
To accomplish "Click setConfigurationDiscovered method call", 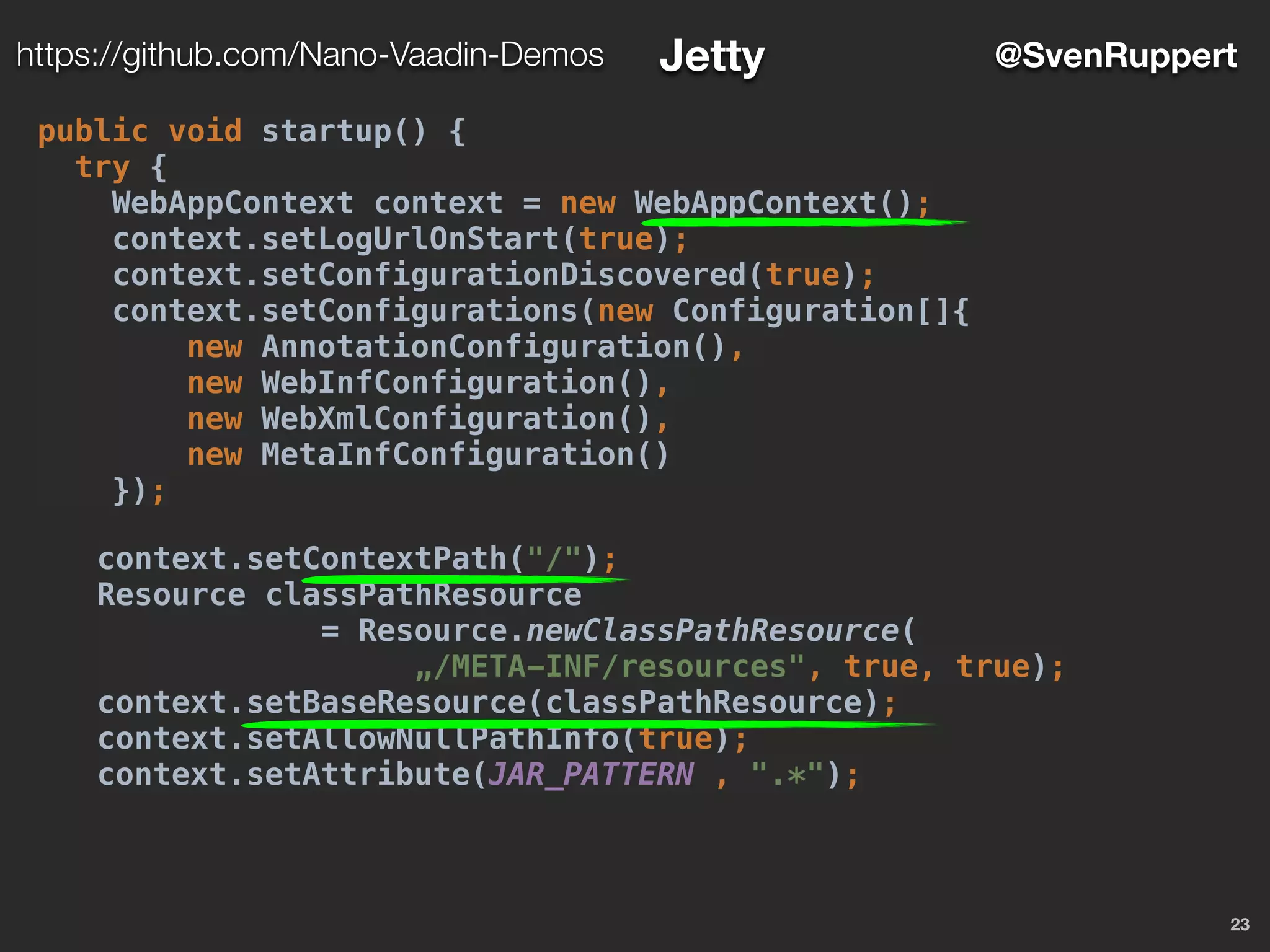I will [x=504, y=275].
